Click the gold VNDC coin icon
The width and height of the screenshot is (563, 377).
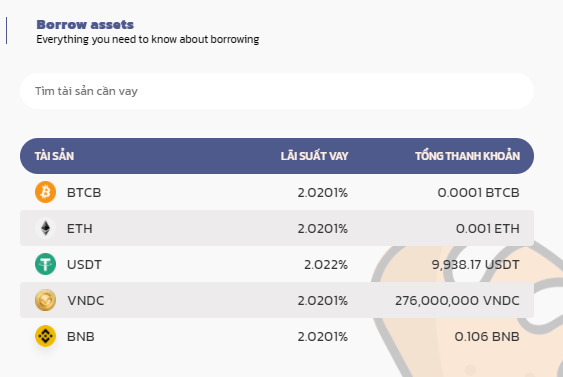45,300
